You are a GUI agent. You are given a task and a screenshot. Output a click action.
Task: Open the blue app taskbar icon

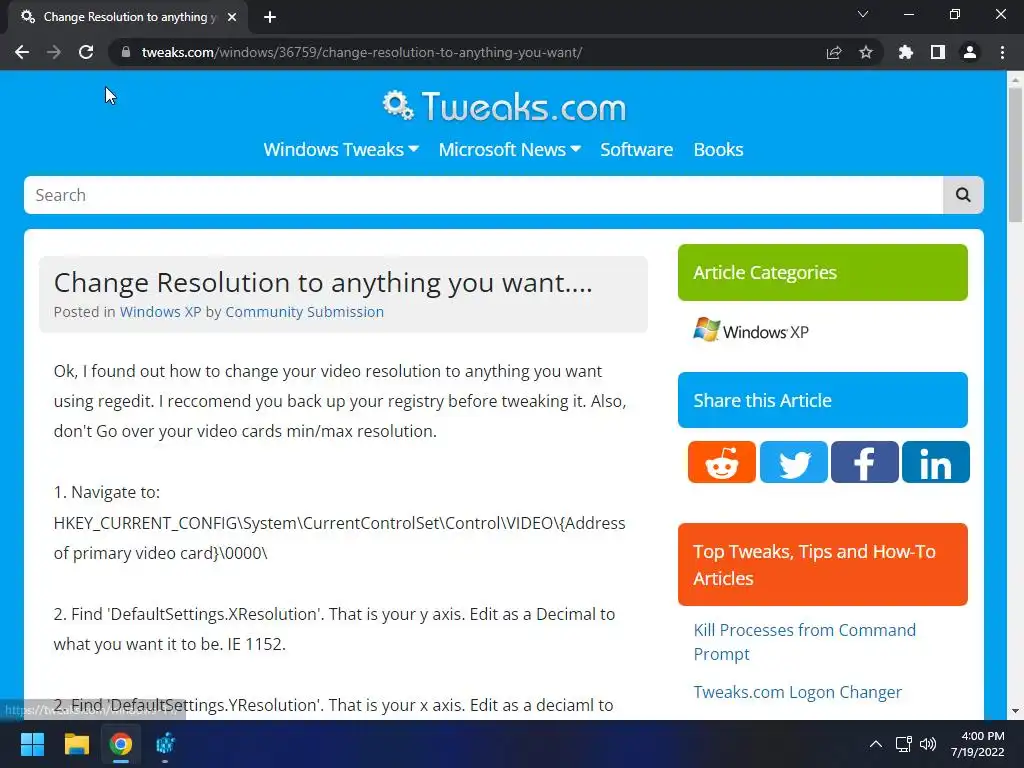tap(165, 744)
